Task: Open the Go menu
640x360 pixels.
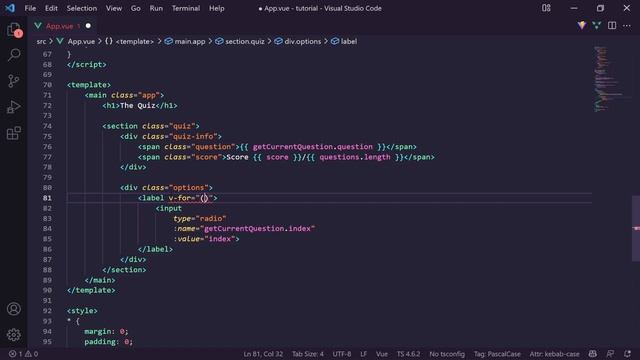Action: pyautogui.click(x=136, y=8)
